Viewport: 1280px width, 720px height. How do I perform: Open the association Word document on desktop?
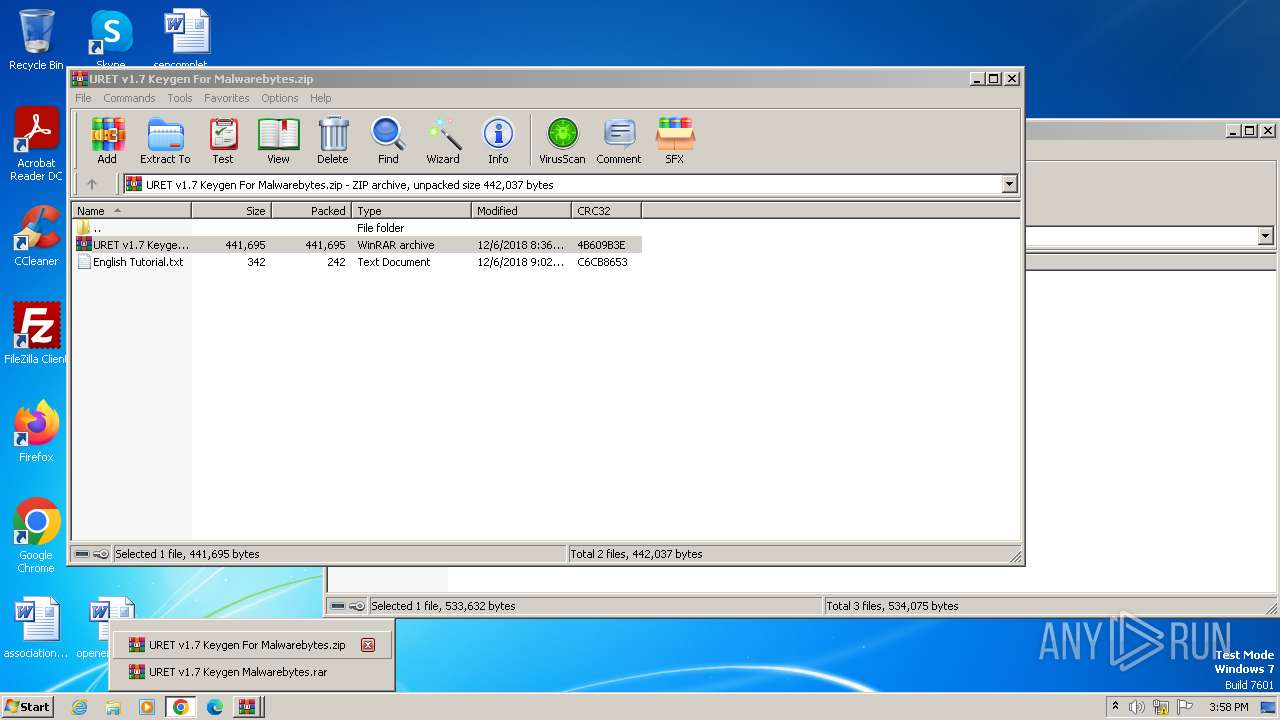36,629
